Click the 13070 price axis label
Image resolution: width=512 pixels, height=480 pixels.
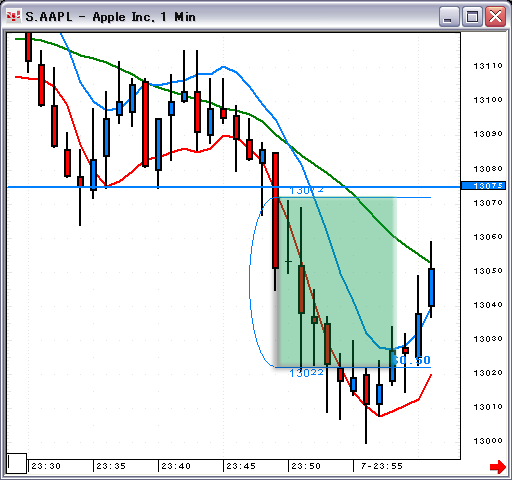(488, 203)
